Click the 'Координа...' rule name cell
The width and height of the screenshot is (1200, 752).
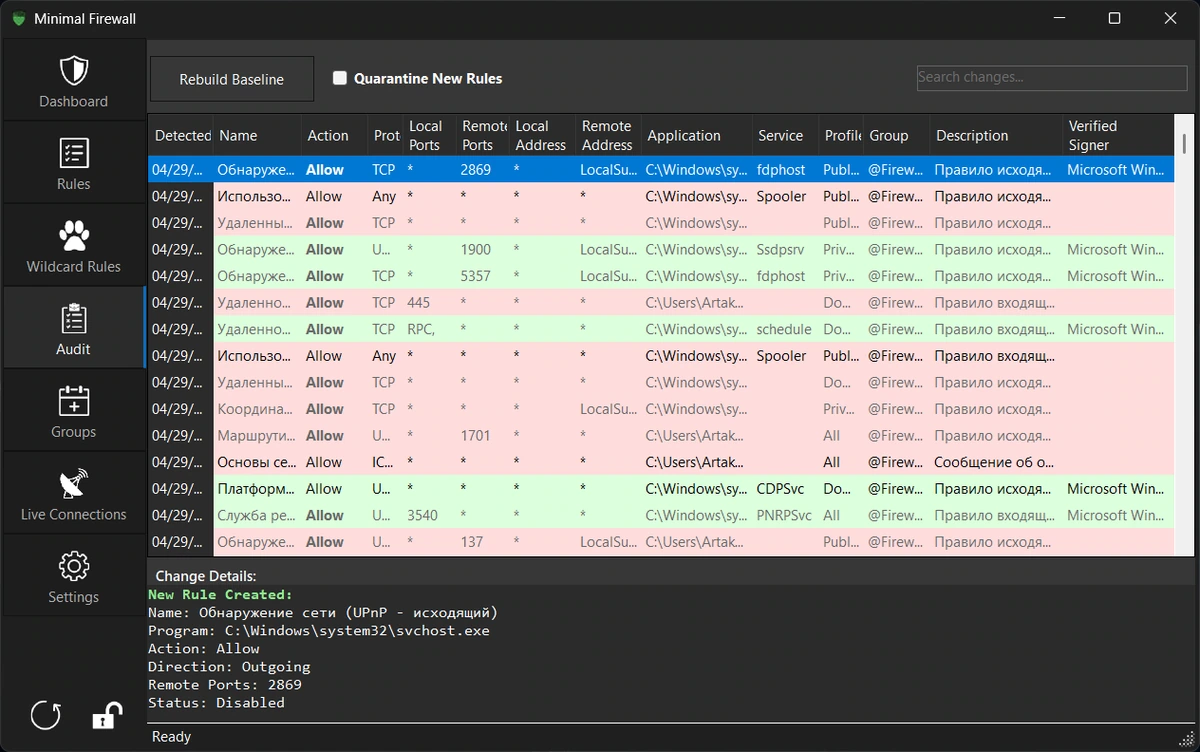tap(257, 409)
